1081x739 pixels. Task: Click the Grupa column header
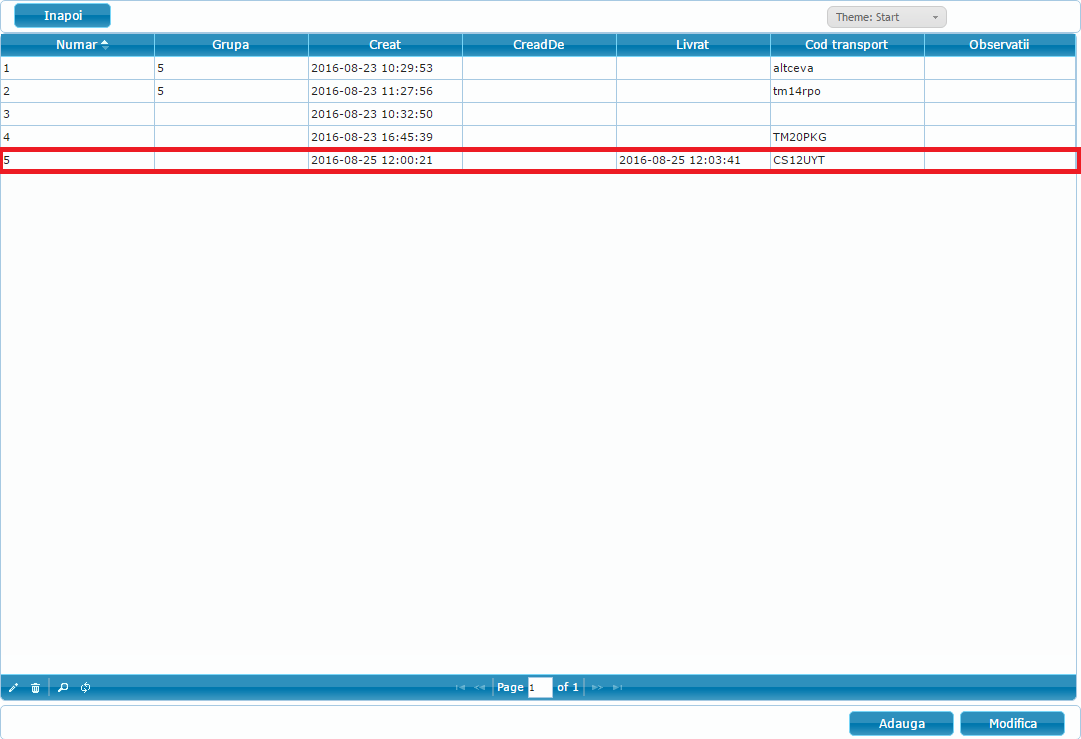click(x=230, y=44)
